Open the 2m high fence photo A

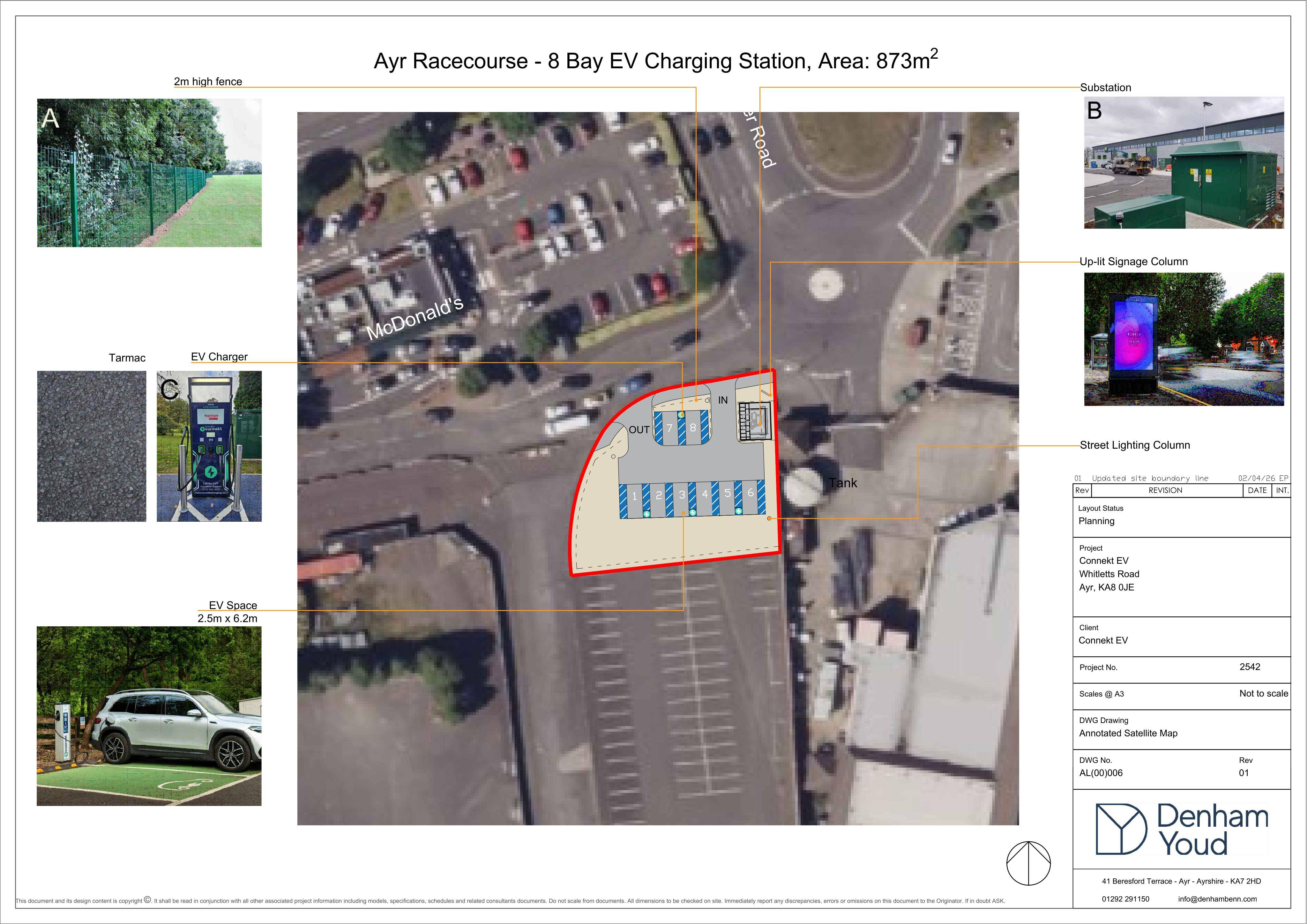(149, 173)
